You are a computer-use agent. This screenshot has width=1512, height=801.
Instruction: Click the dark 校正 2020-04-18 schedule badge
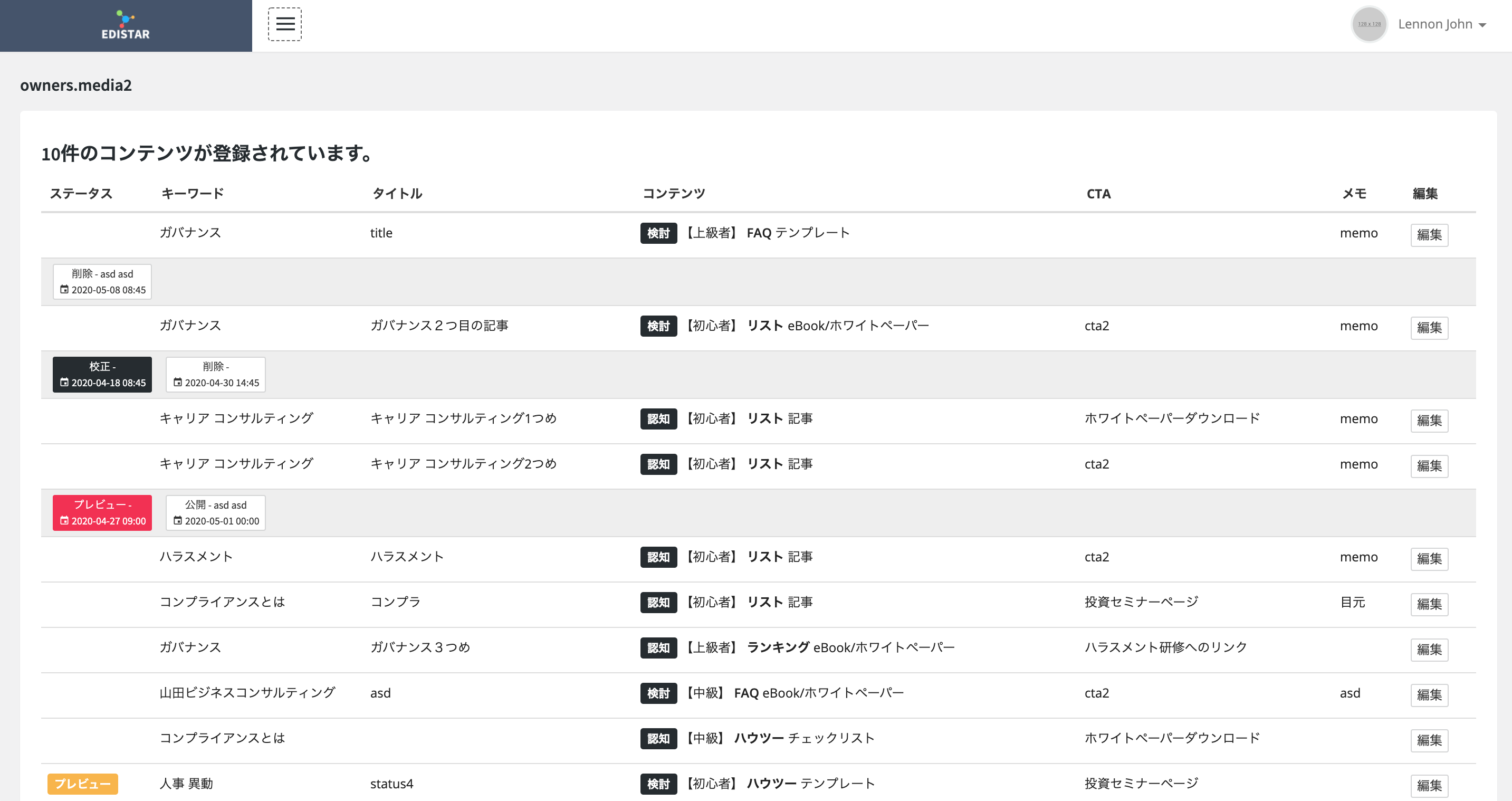[x=102, y=374]
